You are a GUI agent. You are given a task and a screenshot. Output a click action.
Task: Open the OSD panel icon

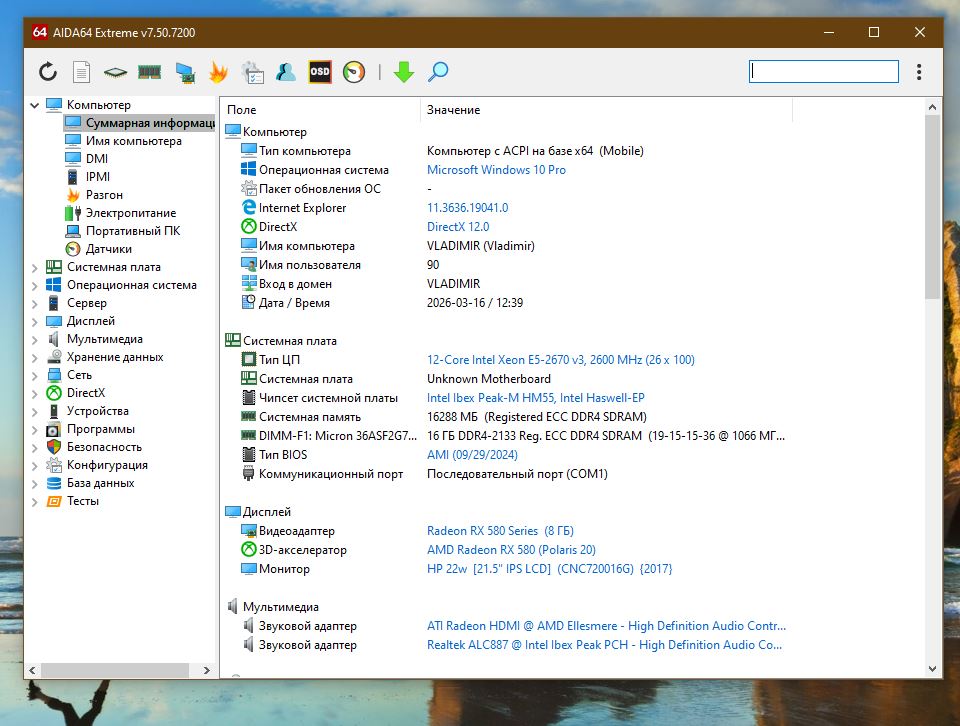pyautogui.click(x=320, y=72)
